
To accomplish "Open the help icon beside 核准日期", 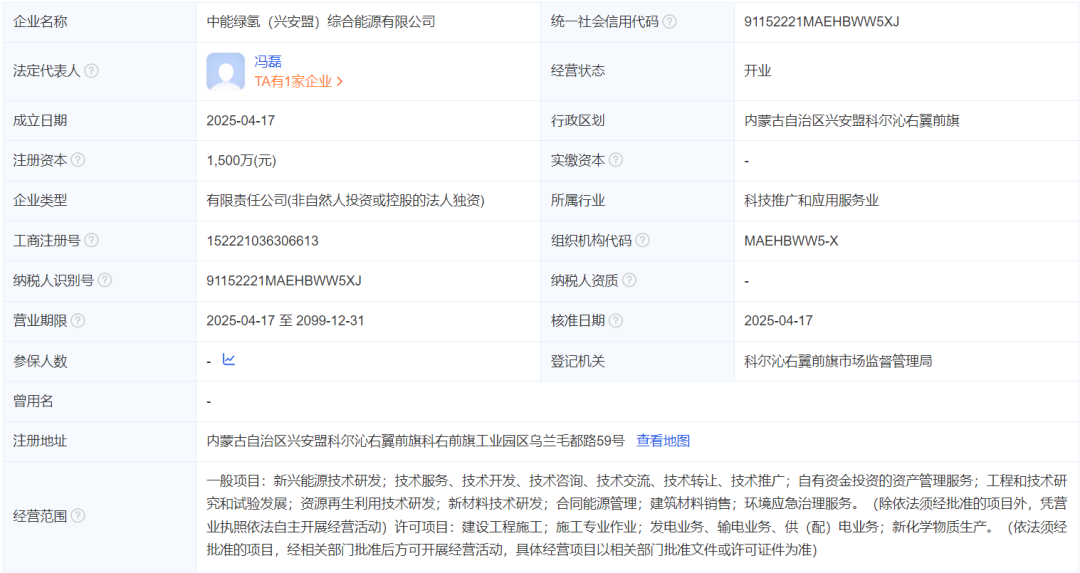I will pos(616,320).
